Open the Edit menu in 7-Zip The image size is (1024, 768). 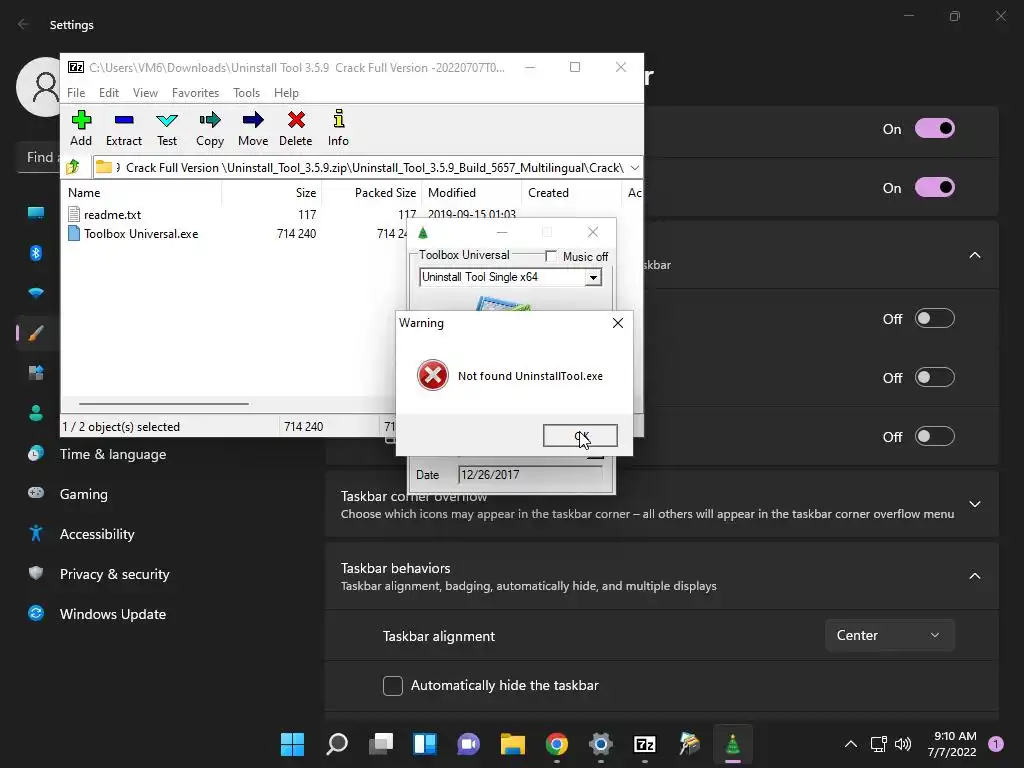108,93
